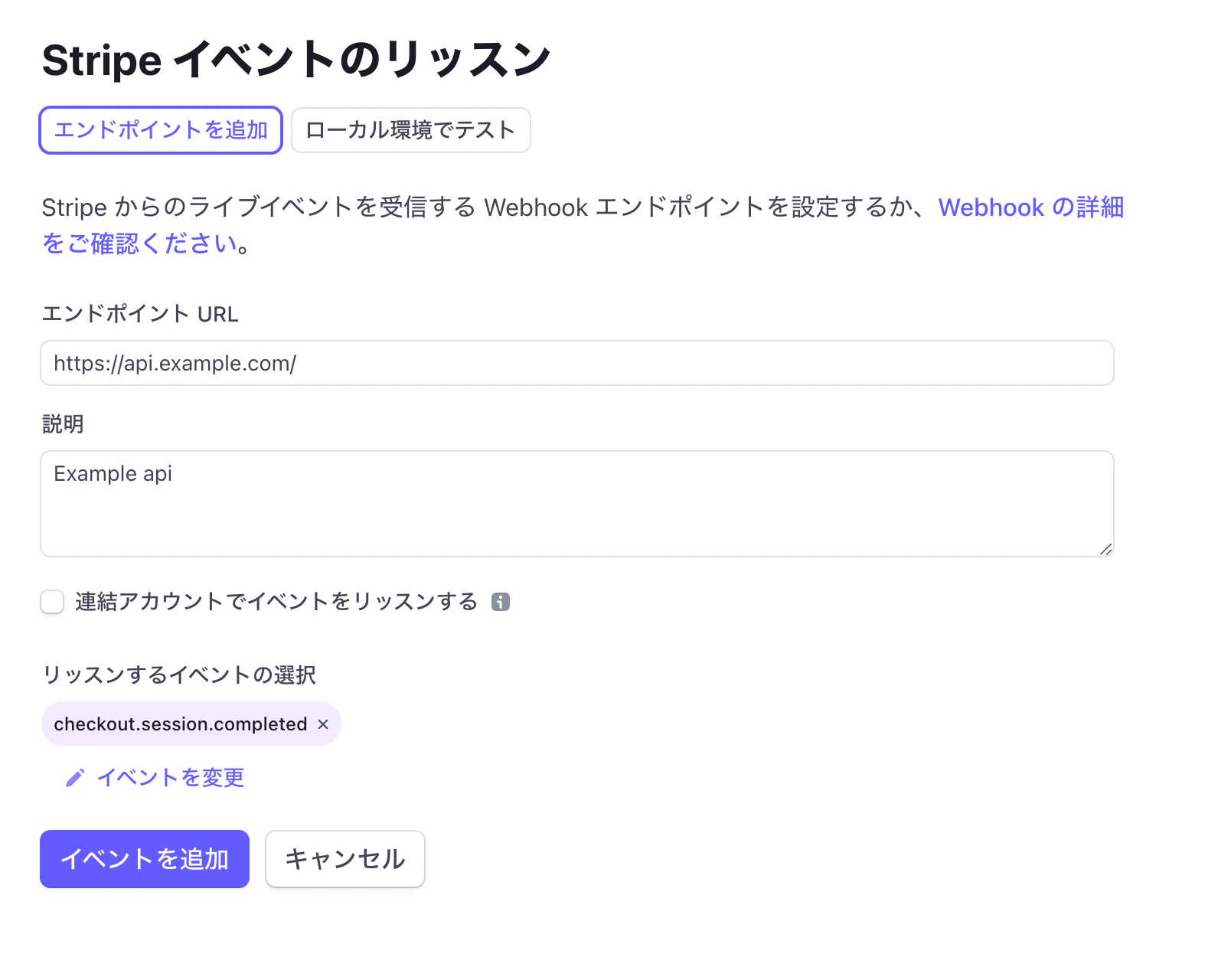The image size is (1231, 980).
Task: Switch to ローカル環境でテスト tab
Action: coord(411,130)
